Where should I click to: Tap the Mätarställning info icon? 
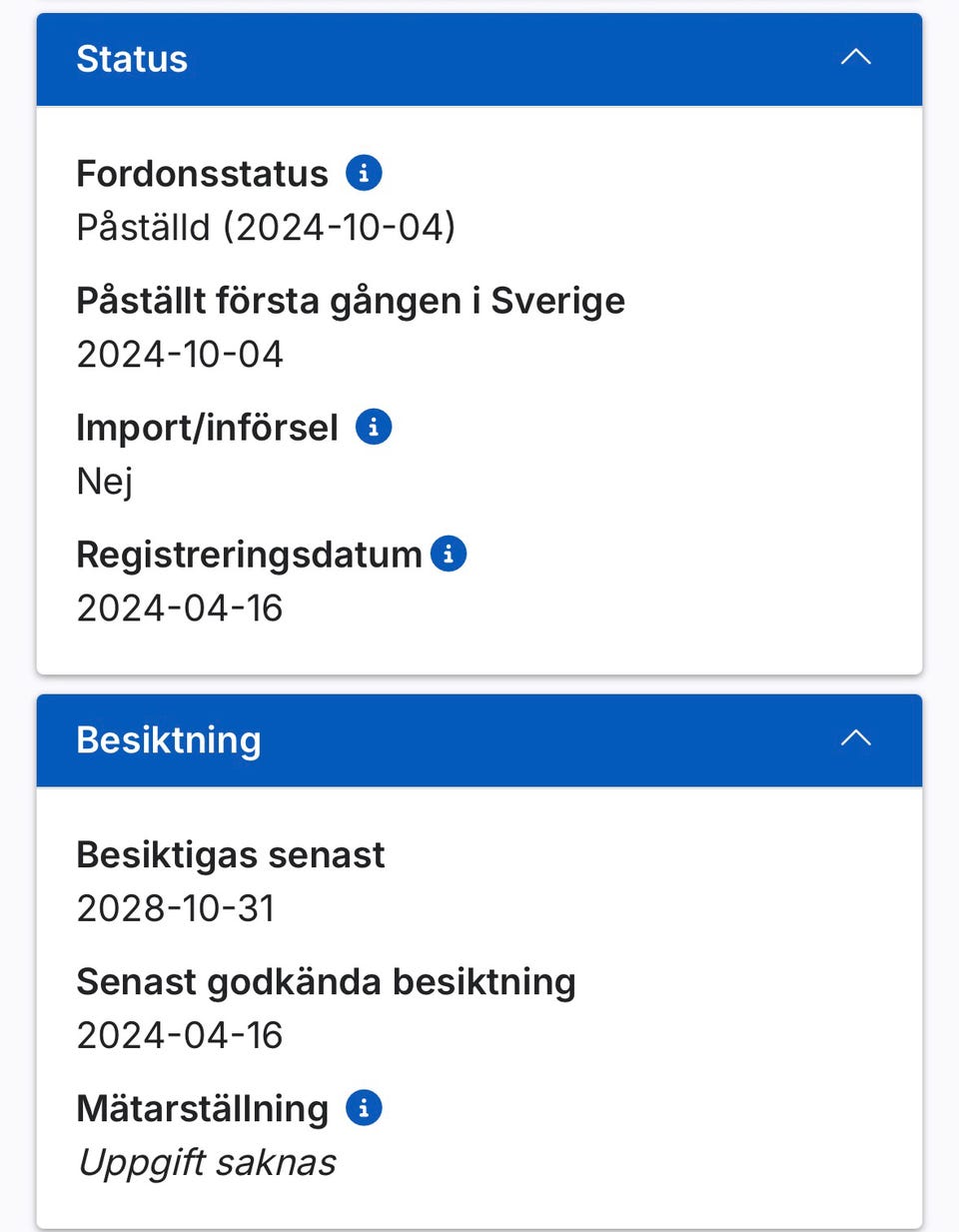coord(364,1107)
